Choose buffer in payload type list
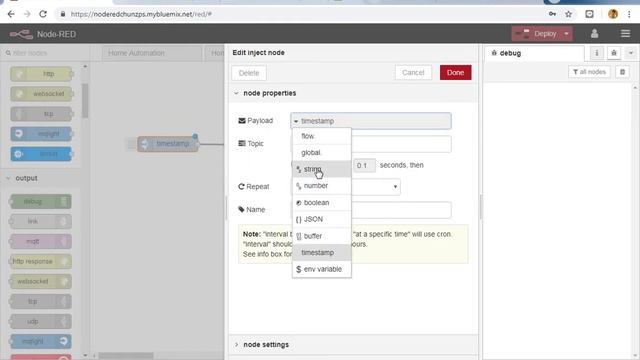Viewport: 640px width, 360px height. coord(322,236)
